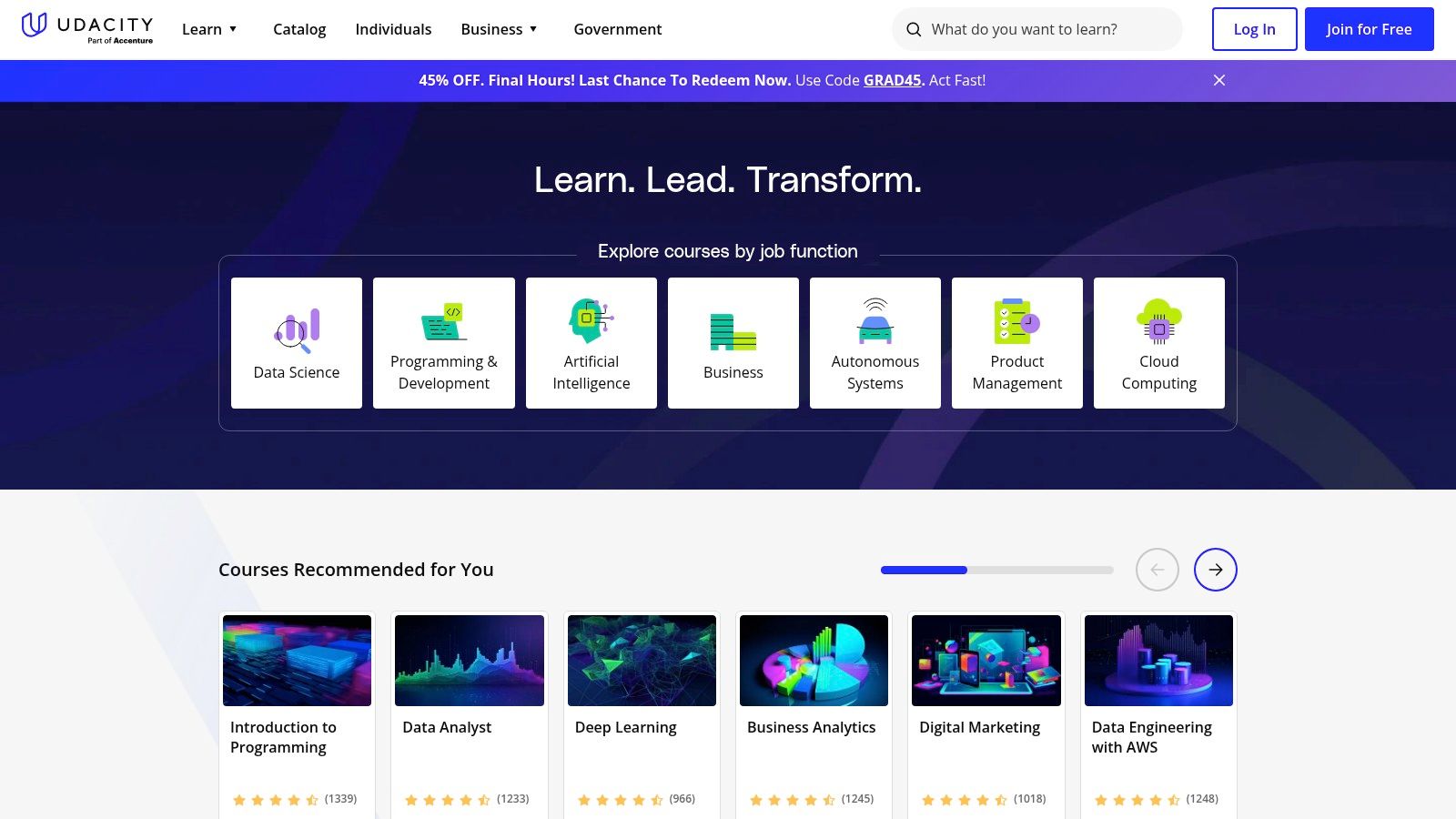Click the Data Analyst course title
Screen dimensions: 1456x819
tap(447, 727)
